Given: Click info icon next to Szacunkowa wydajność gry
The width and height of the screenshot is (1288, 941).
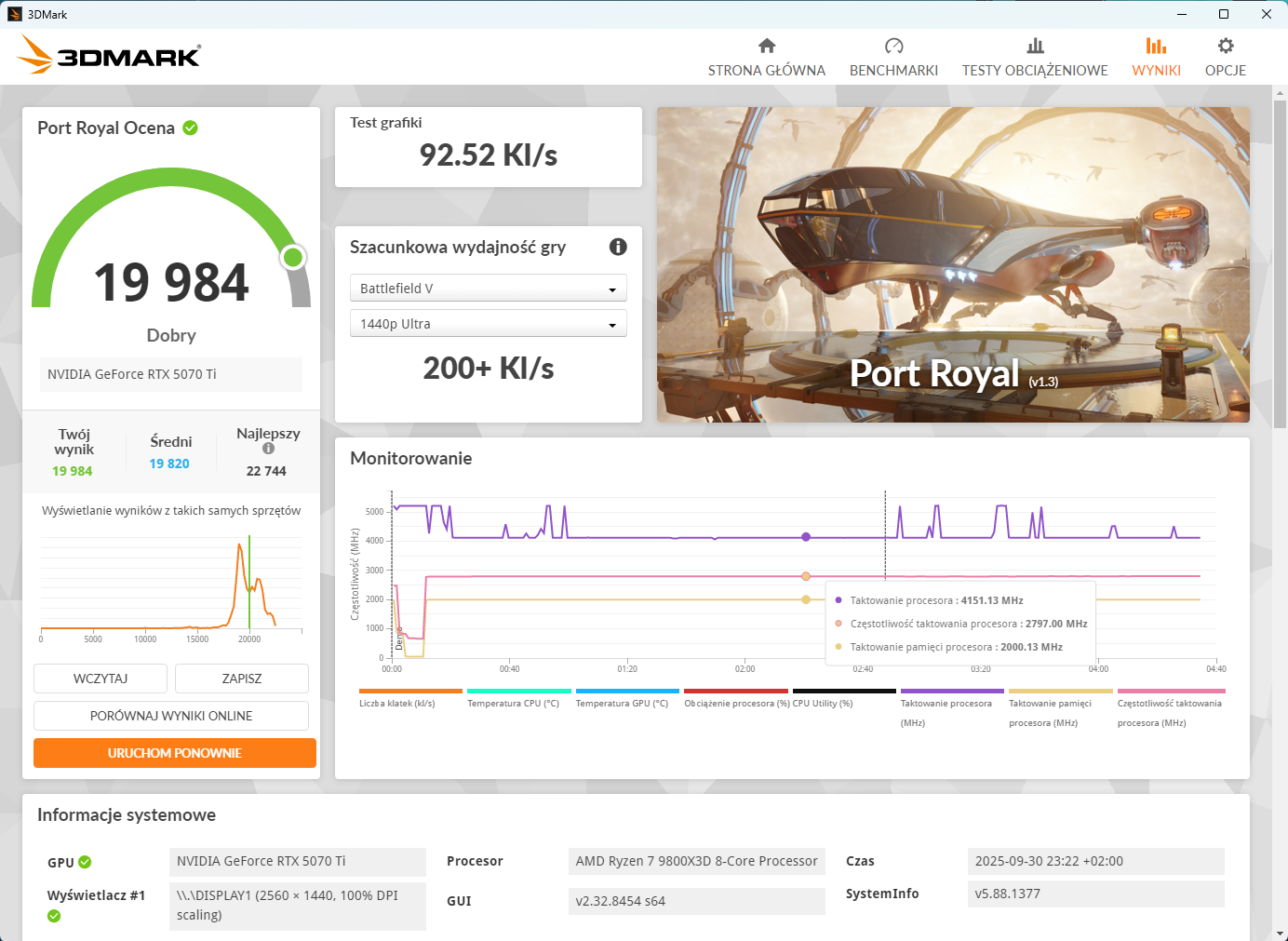Looking at the screenshot, I should (618, 247).
